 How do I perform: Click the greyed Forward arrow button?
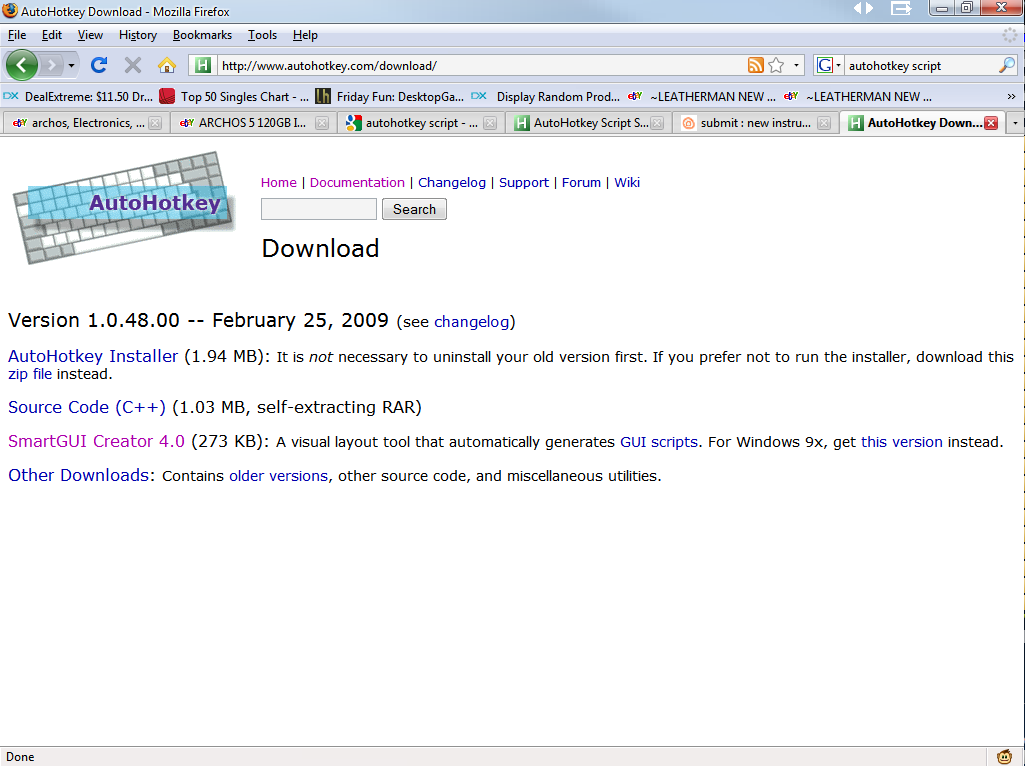click(x=51, y=65)
